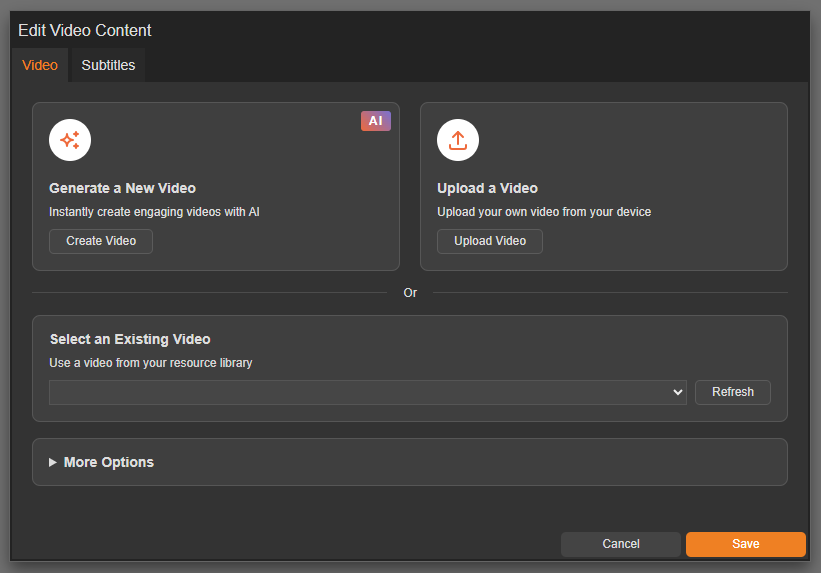Image resolution: width=821 pixels, height=573 pixels.
Task: Save the video content changes
Action: click(x=746, y=544)
